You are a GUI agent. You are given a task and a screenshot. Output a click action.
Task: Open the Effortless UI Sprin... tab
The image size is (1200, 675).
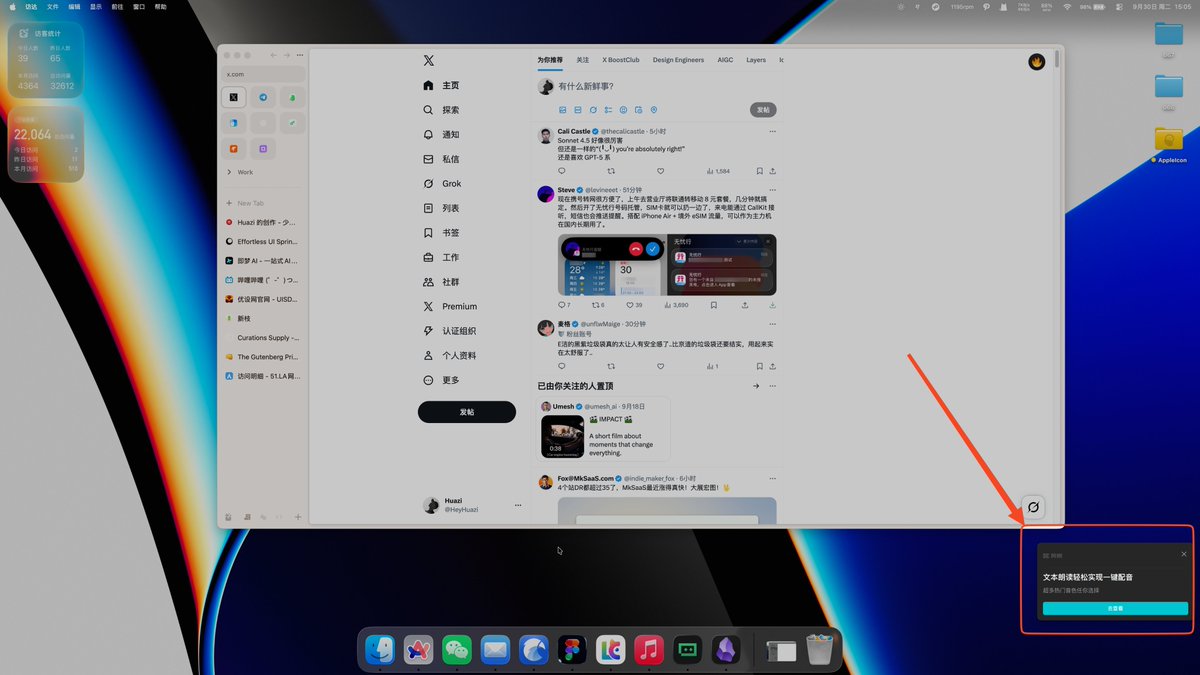click(262, 242)
